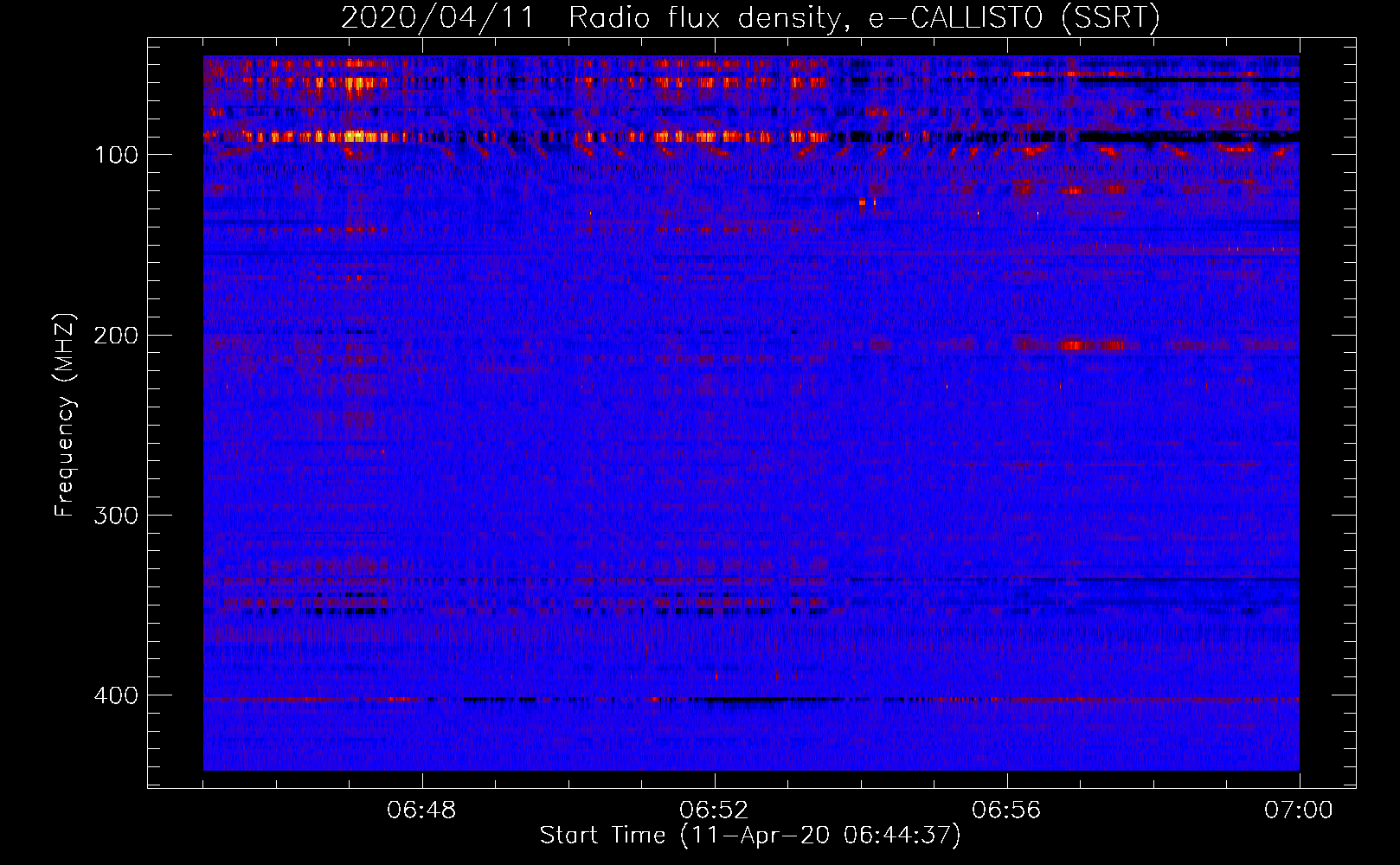Viewport: 1400px width, 865px height.
Task: Click the 100 frequency tick label
Action: tap(116, 155)
